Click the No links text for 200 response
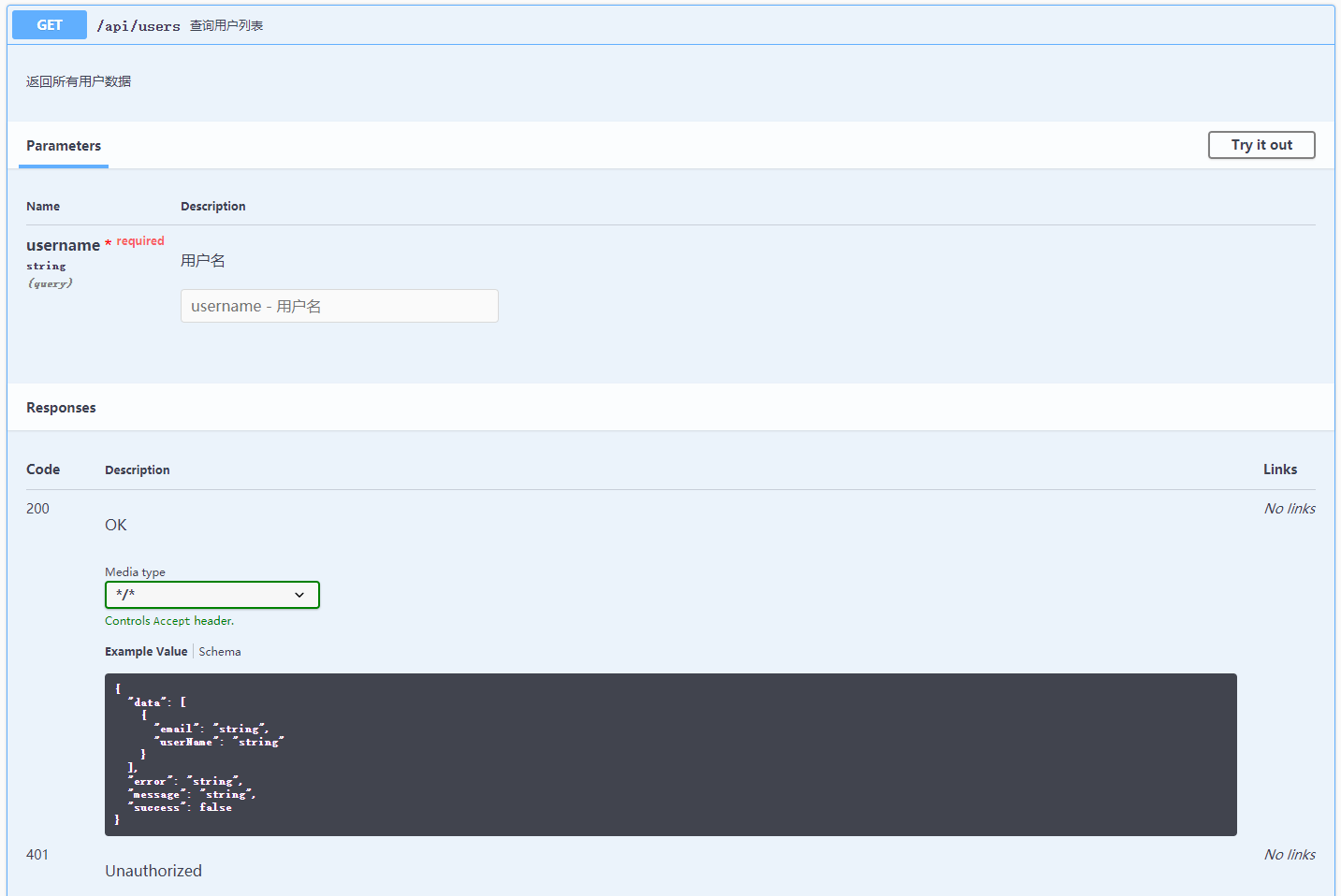 click(x=1289, y=508)
